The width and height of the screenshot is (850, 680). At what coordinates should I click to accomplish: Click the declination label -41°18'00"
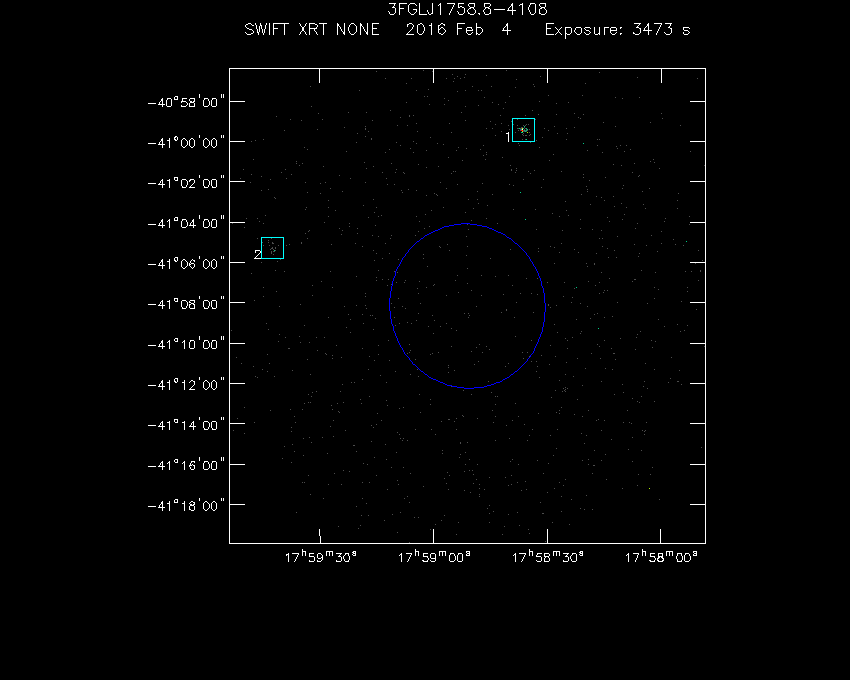point(186,505)
